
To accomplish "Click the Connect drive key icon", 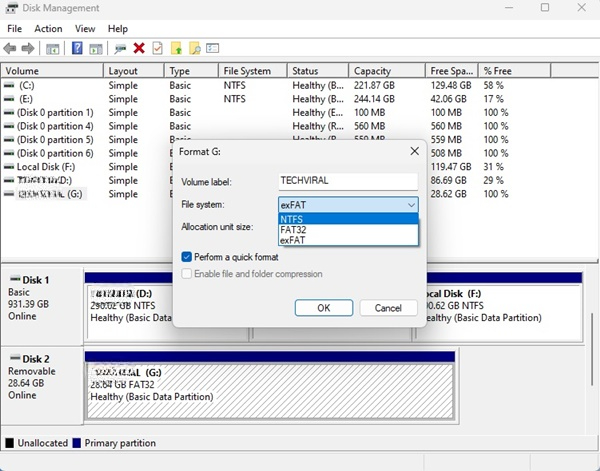I will tap(120, 49).
